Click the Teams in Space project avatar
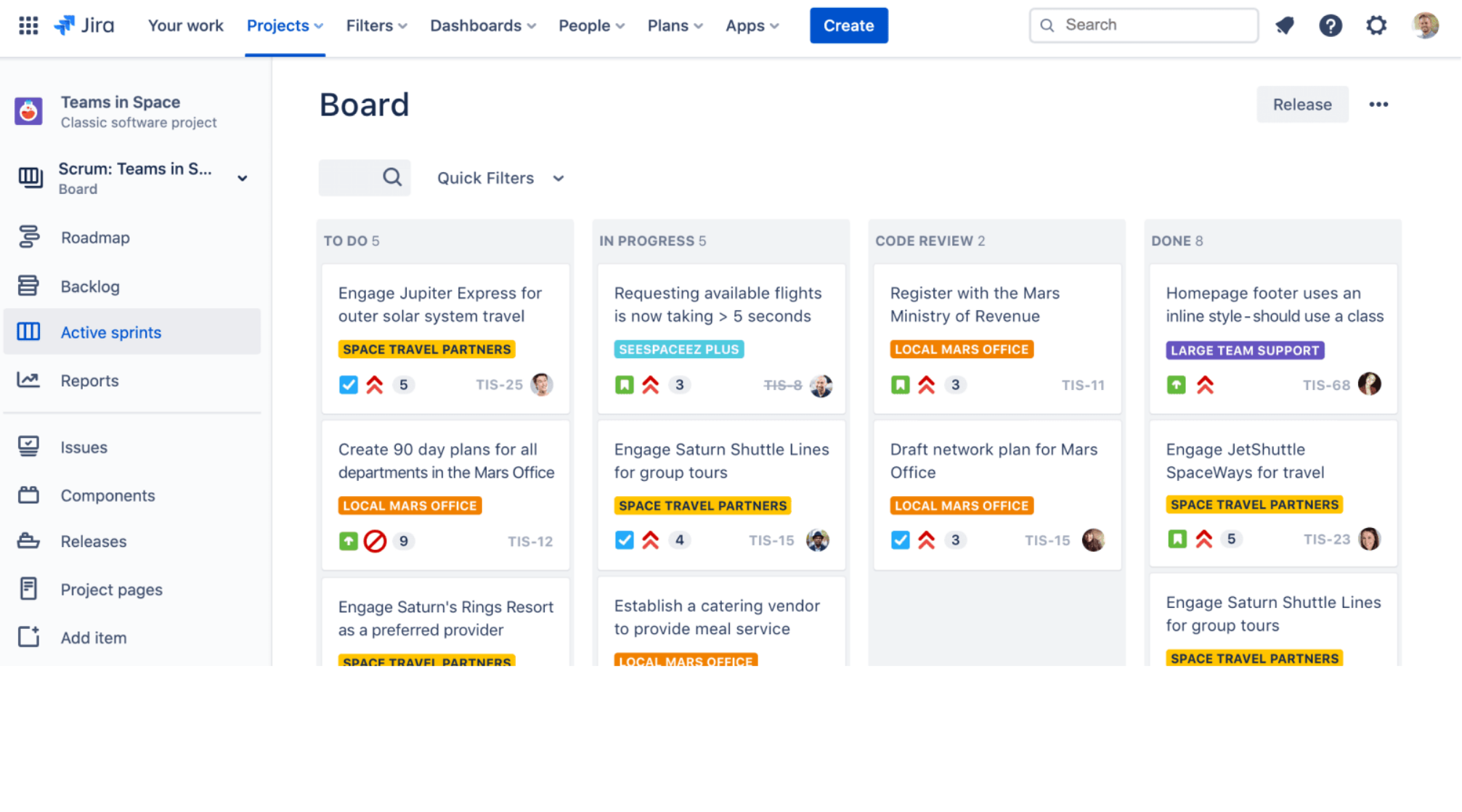 (x=28, y=111)
